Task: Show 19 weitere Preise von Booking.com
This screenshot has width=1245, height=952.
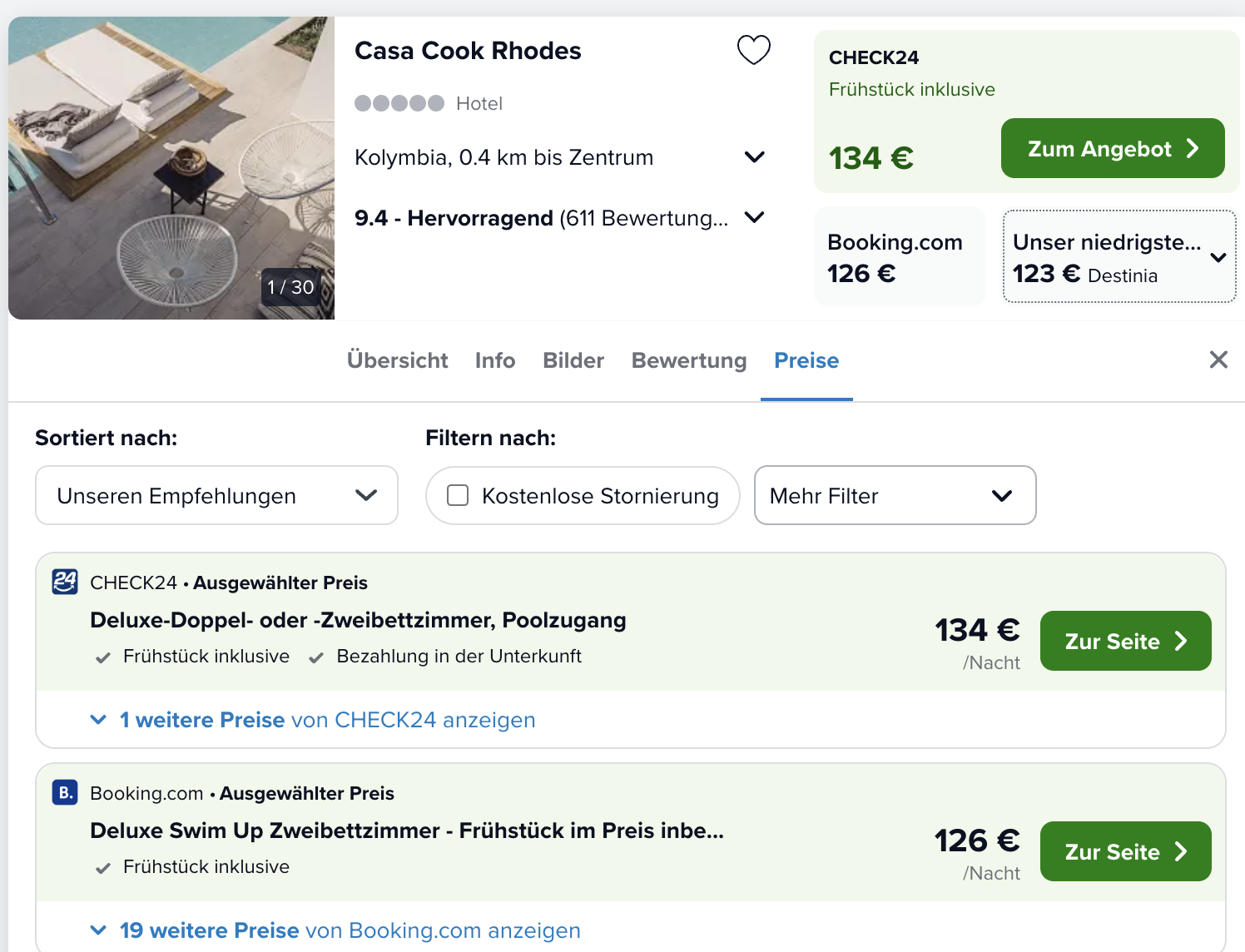Action: pyautogui.click(x=350, y=930)
